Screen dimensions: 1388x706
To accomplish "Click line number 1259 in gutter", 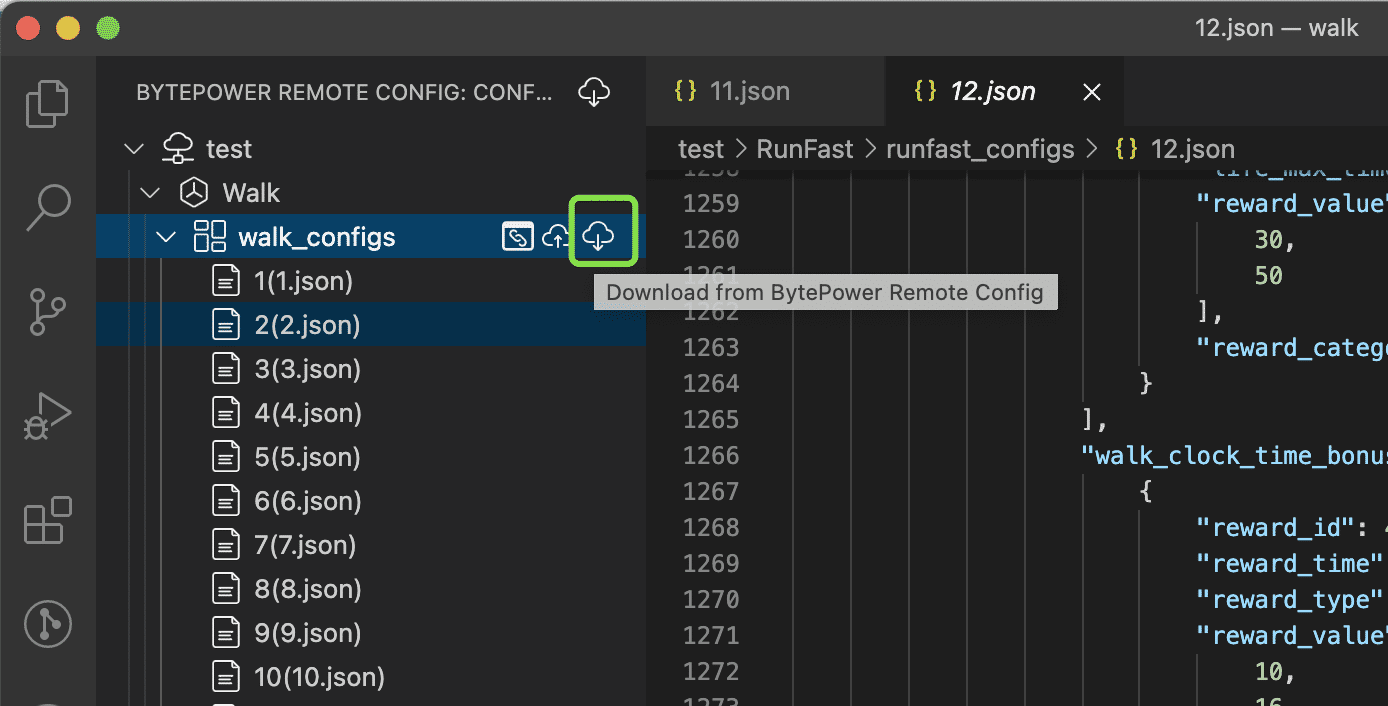I will pyautogui.click(x=711, y=203).
